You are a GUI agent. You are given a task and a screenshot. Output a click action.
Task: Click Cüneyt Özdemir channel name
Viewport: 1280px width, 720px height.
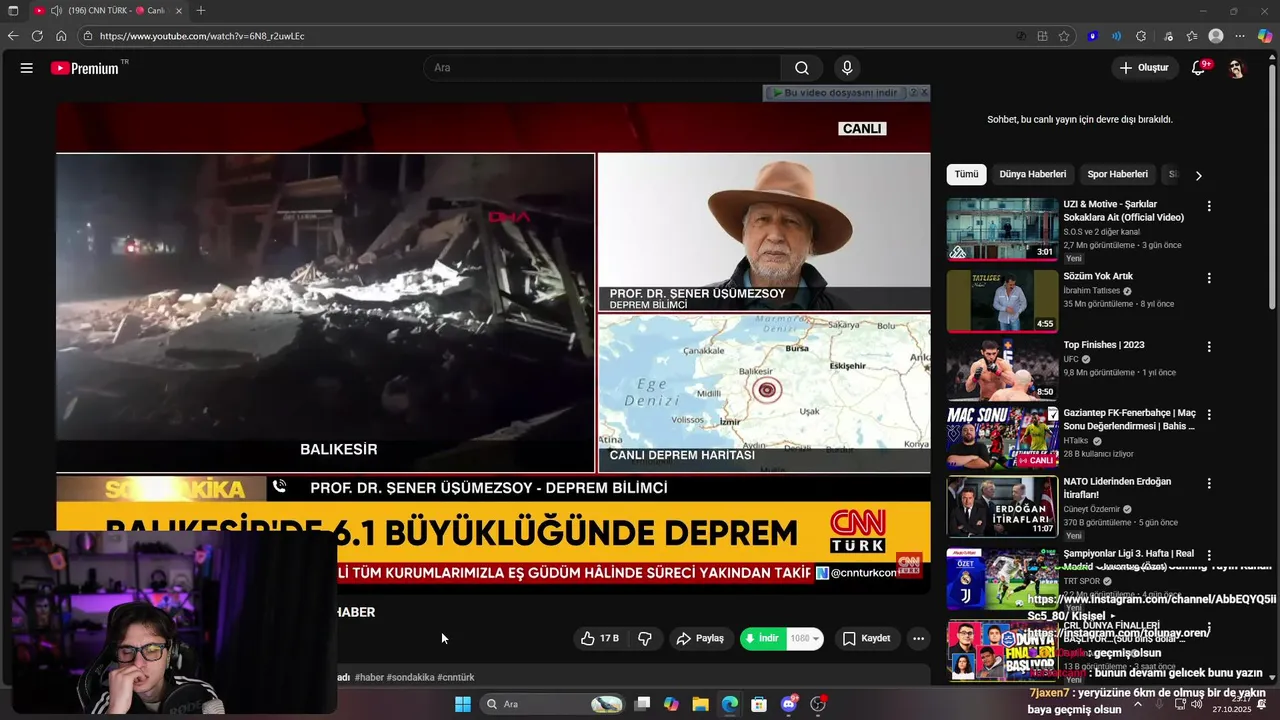point(1092,509)
